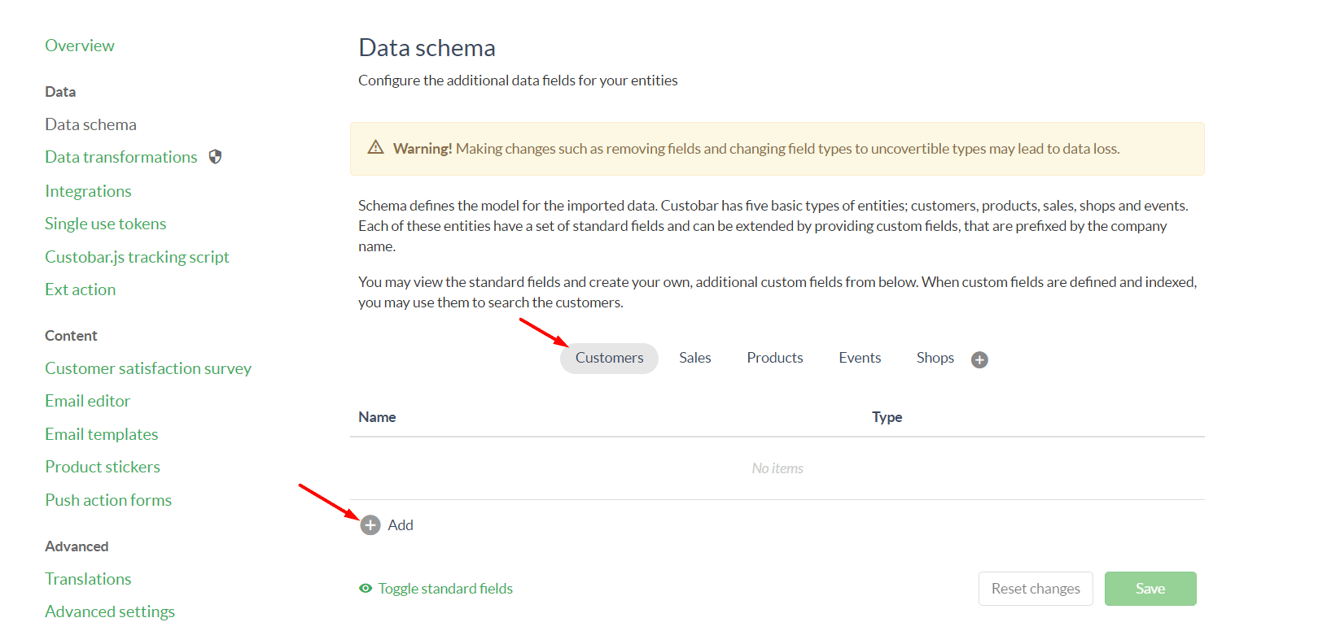Click the 'Warning!' bold text in banner
This screenshot has height=644, width=1340.
[423, 149]
